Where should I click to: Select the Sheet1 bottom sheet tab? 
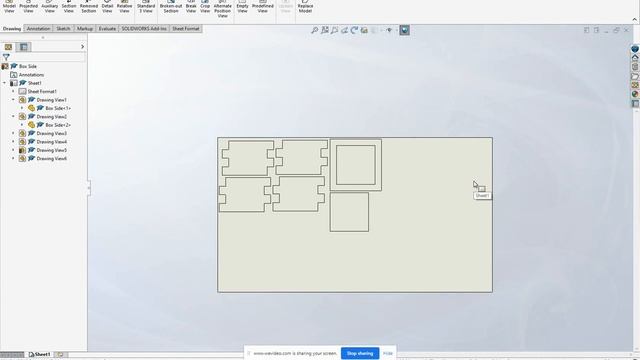tap(40, 354)
